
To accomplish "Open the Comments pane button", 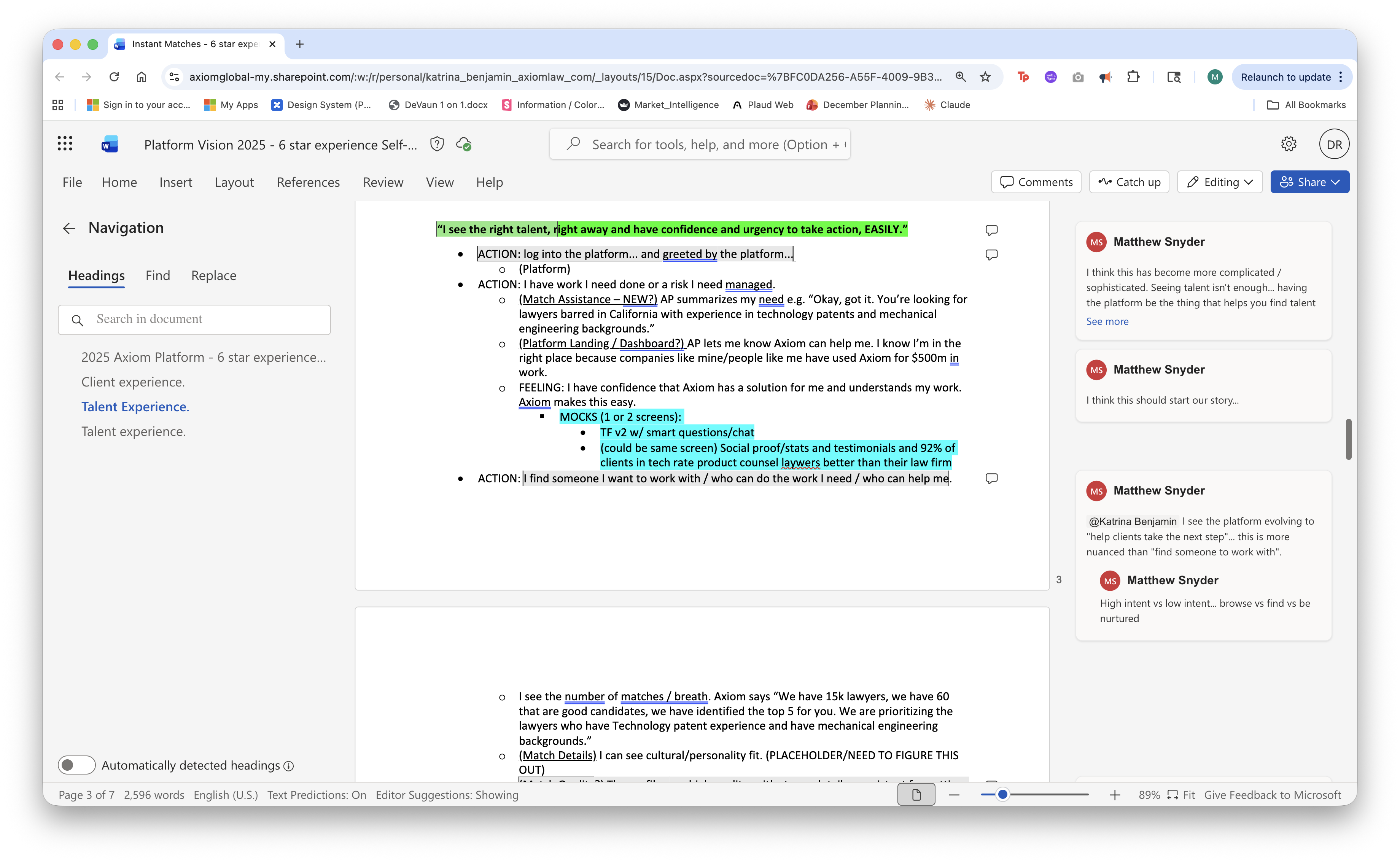I will [1036, 182].
